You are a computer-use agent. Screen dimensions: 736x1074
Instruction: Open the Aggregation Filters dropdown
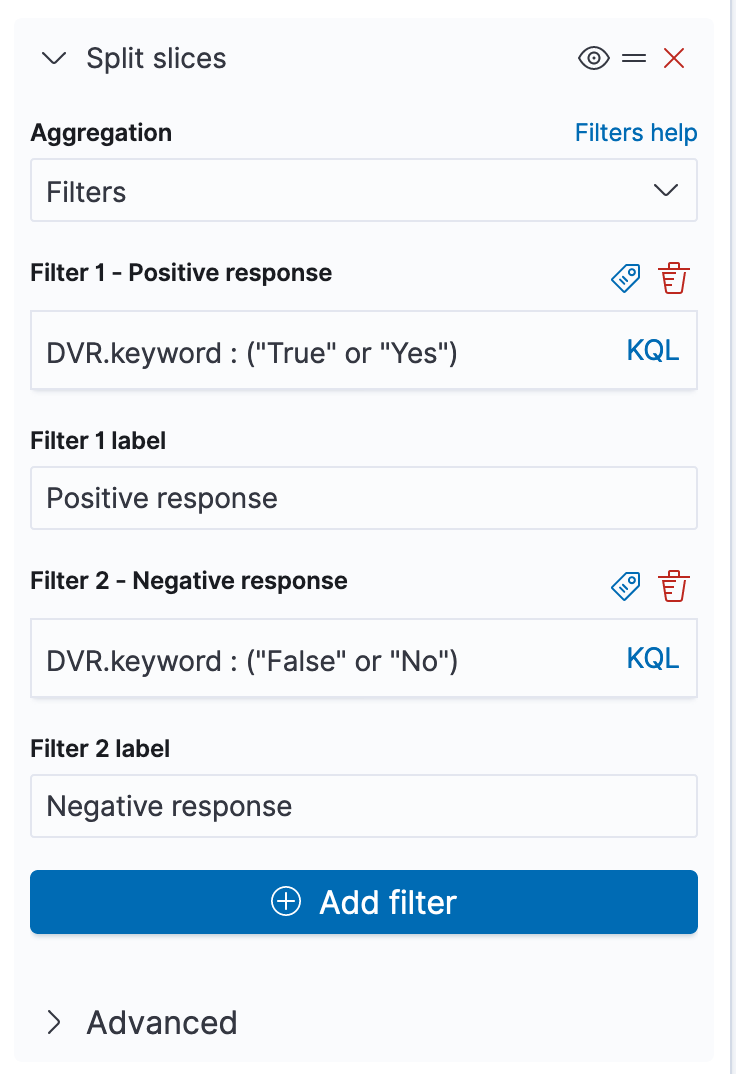[x=364, y=190]
